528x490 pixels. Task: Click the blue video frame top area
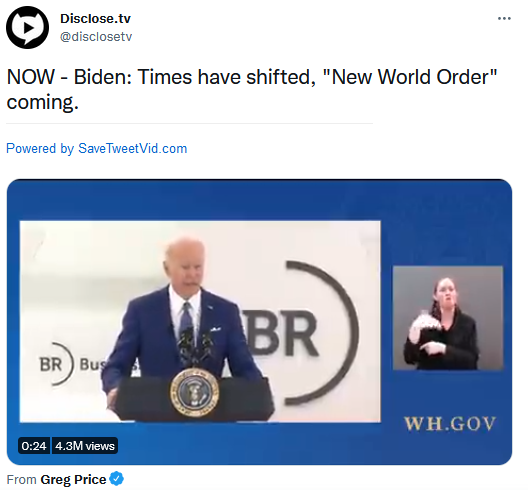coord(259,200)
